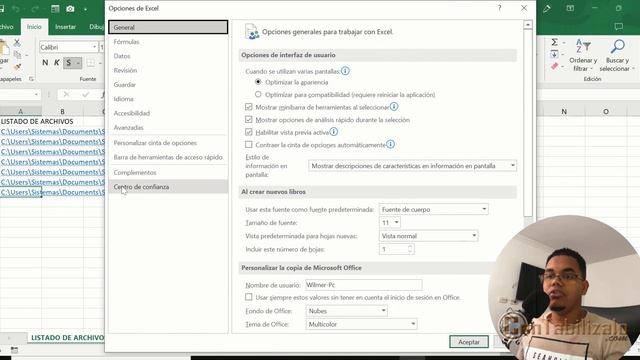Select Datos category in options list
Viewport: 640px width, 360px height.
pos(168,56)
